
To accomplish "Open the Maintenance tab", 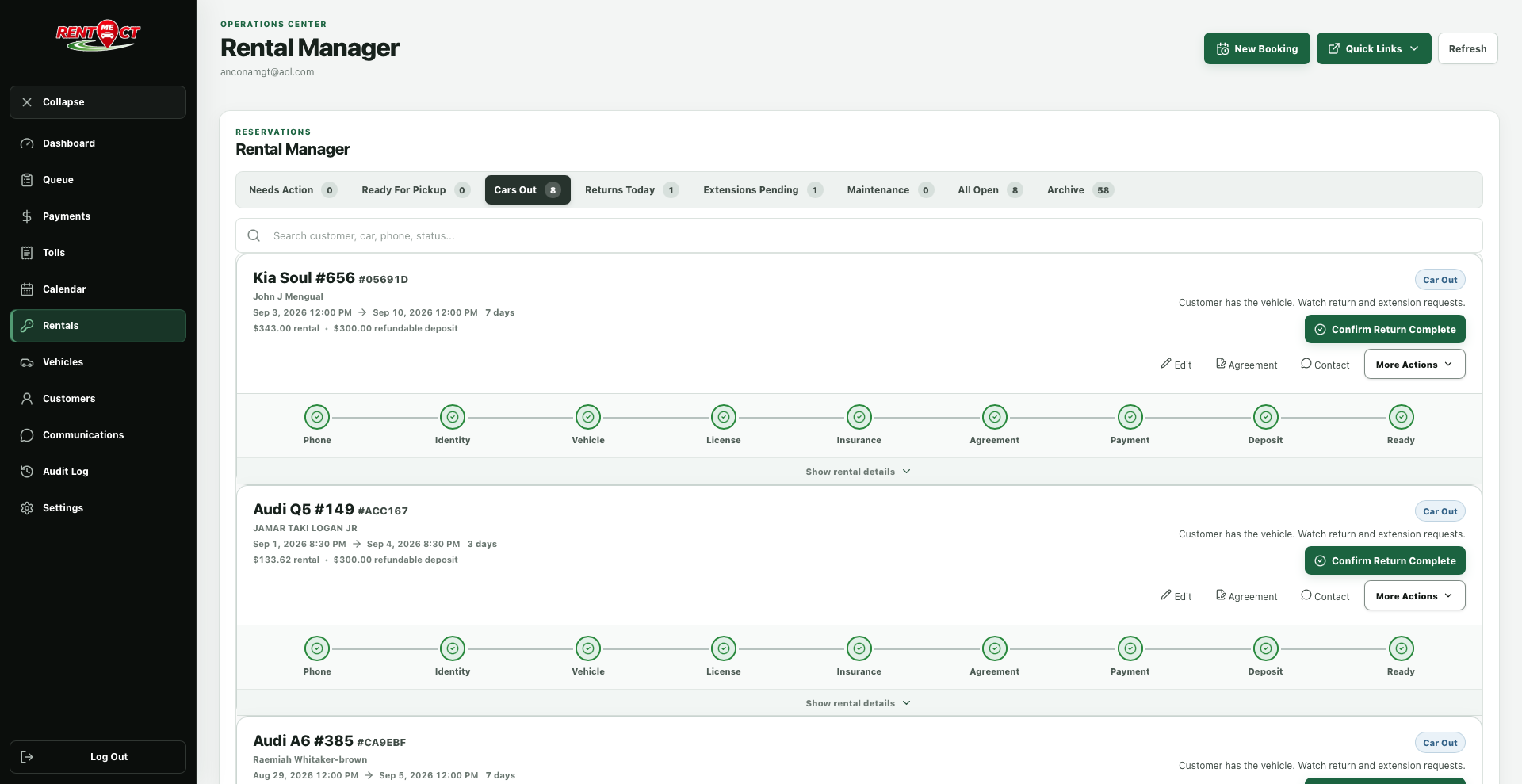I will (890, 190).
